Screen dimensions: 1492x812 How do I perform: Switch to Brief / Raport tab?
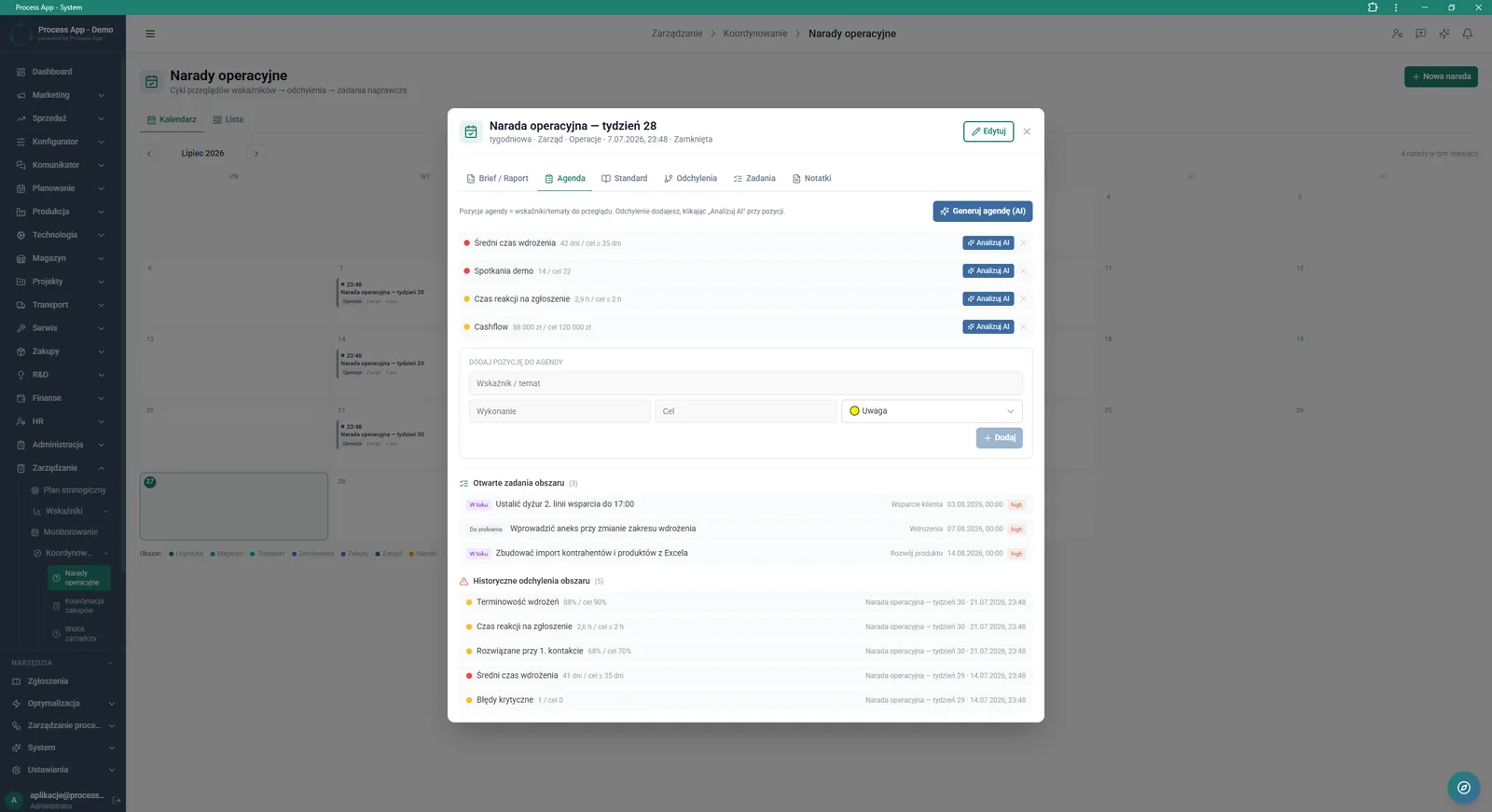[497, 179]
